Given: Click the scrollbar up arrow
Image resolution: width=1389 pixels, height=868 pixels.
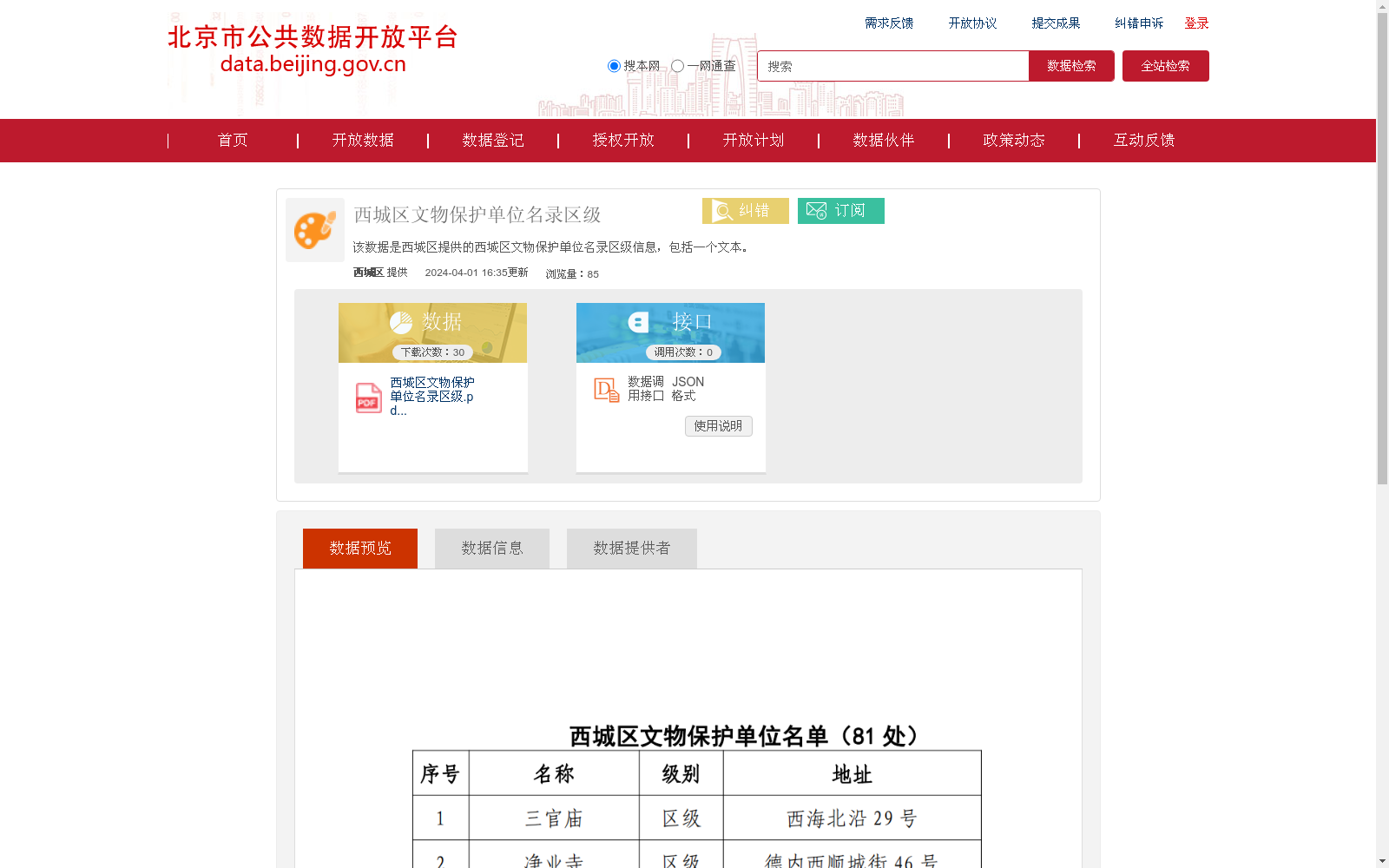Looking at the screenshot, I should click(1382, 6).
